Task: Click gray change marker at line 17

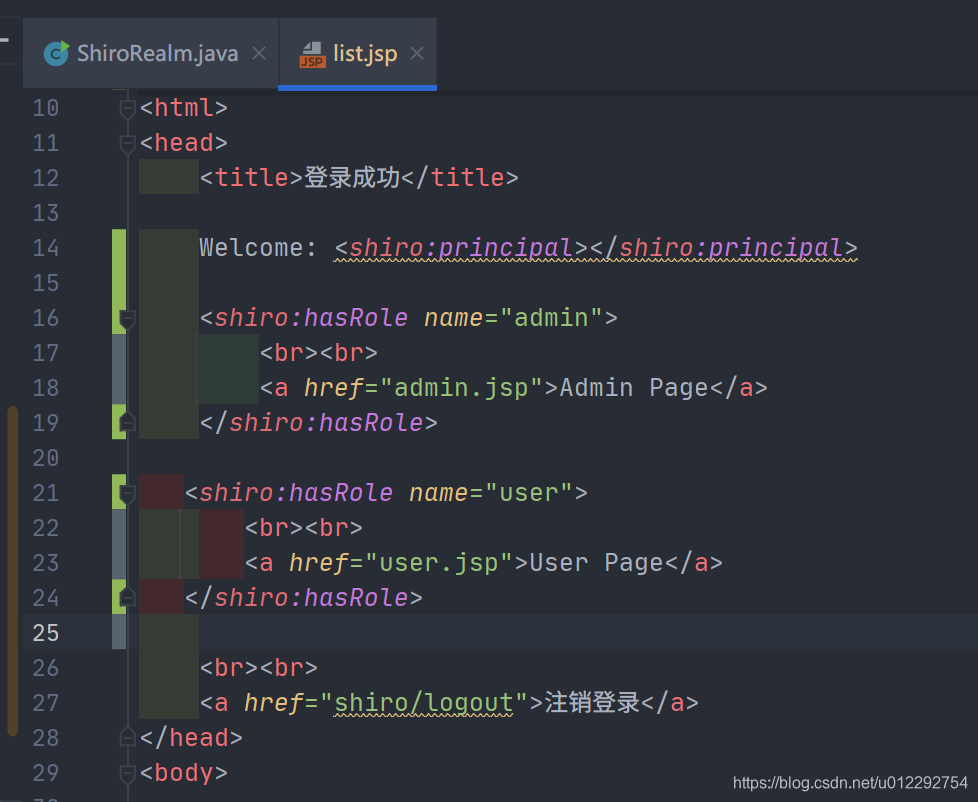Action: 119,369
